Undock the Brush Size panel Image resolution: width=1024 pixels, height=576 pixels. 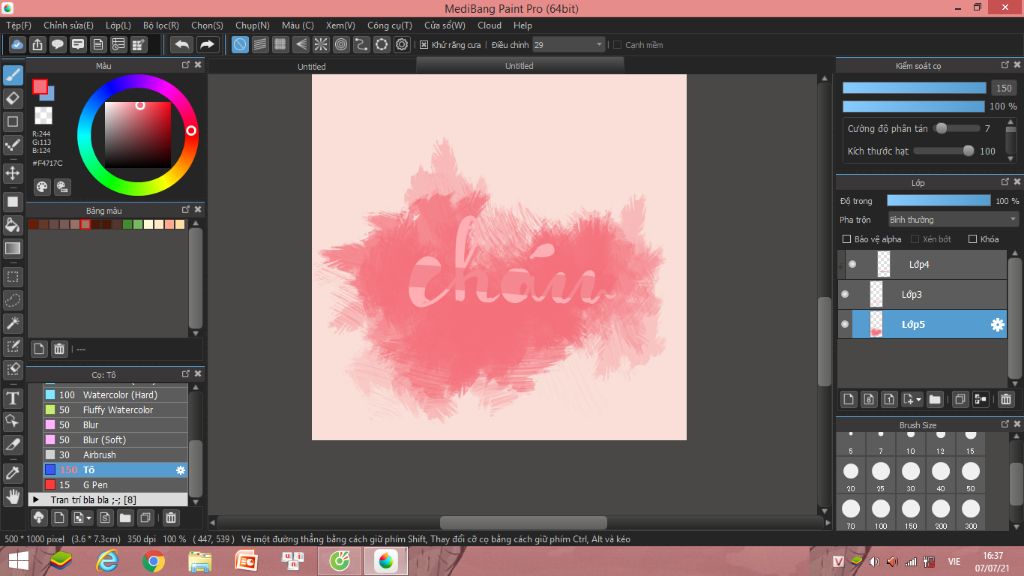click(x=1004, y=424)
